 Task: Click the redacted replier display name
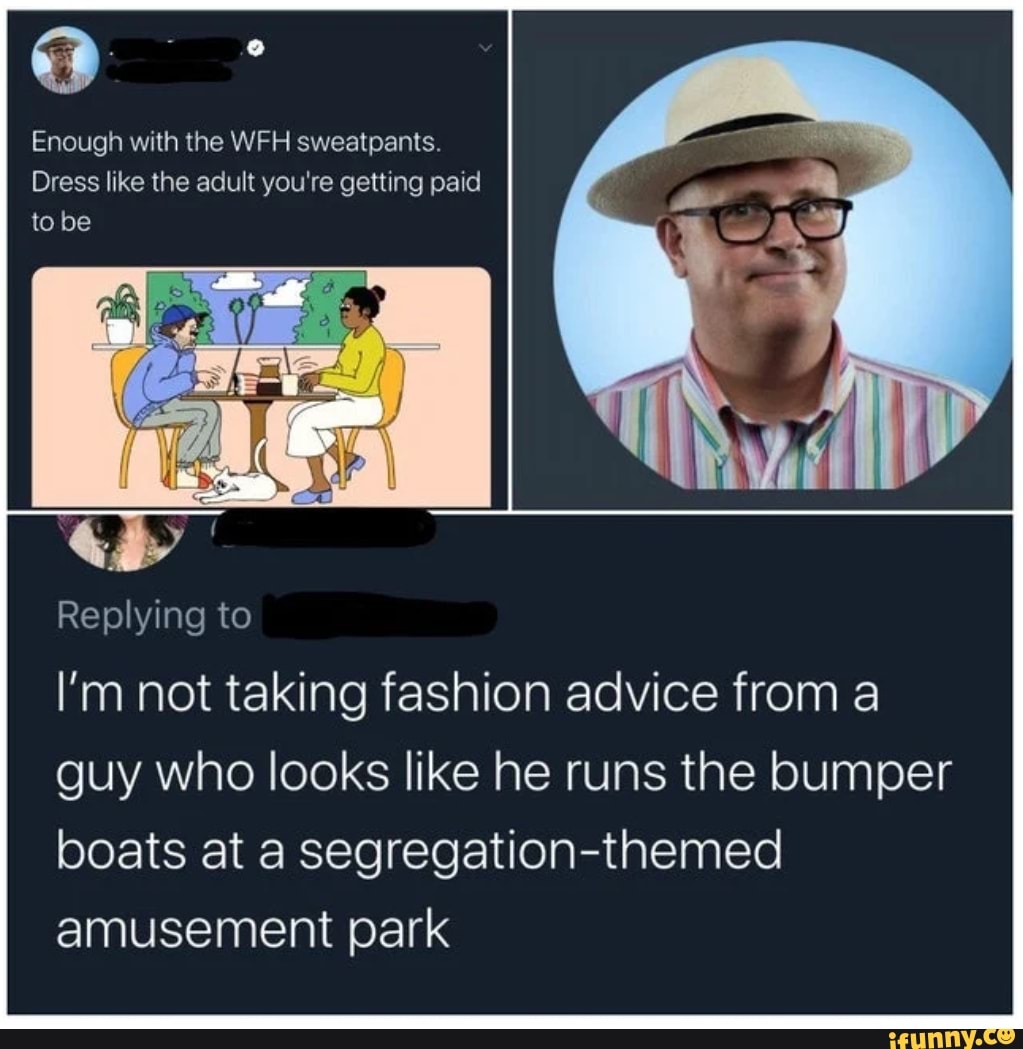point(324,529)
